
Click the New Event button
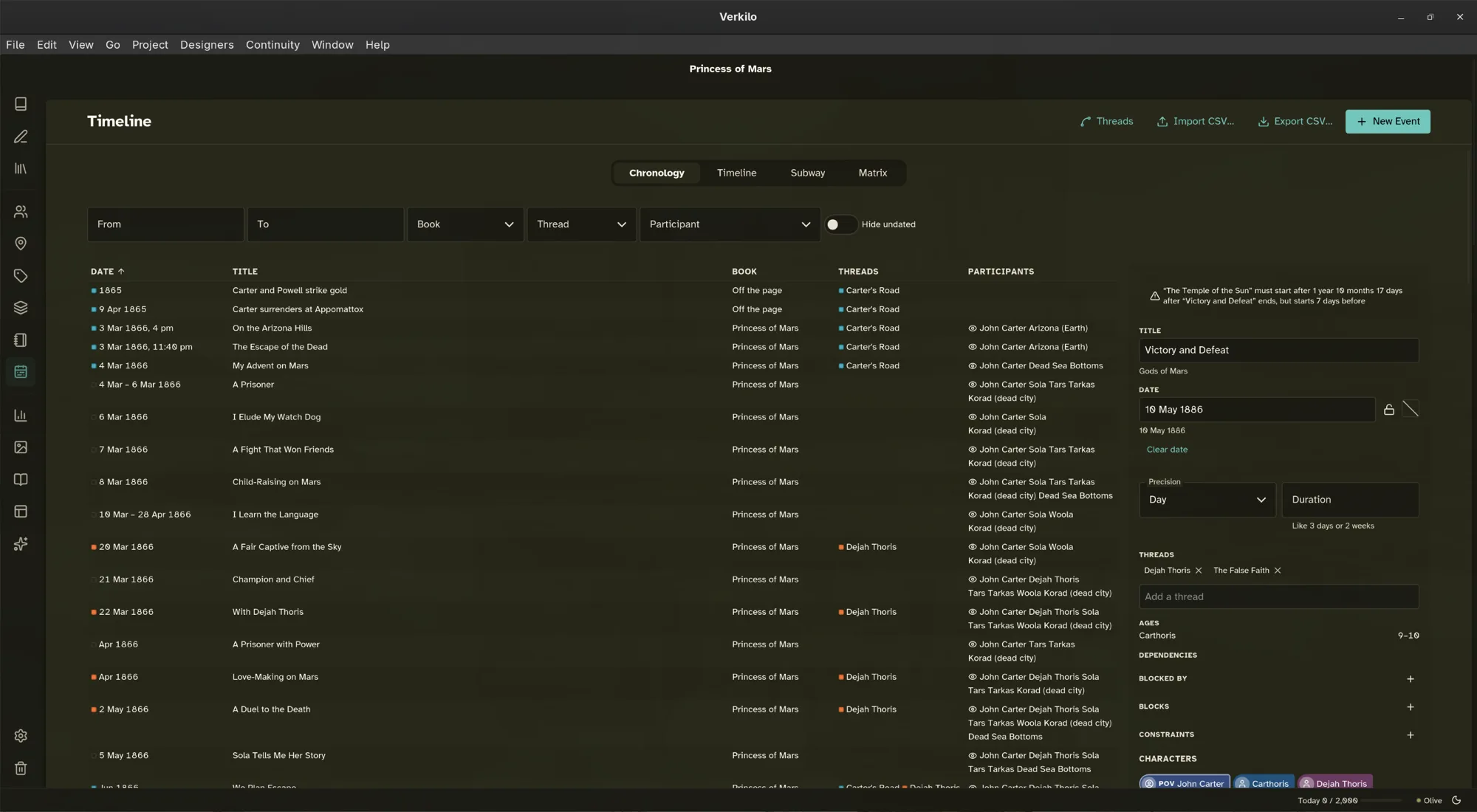pos(1388,122)
